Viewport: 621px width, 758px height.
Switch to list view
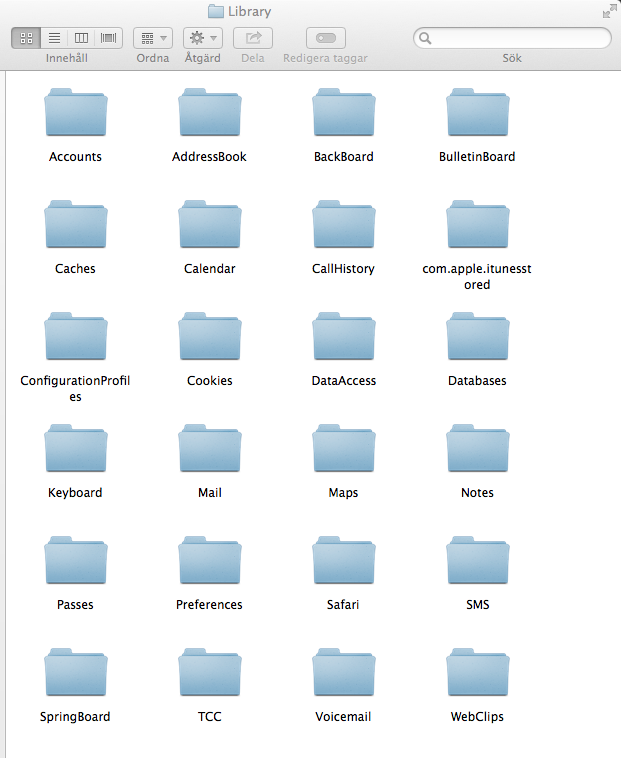tap(54, 38)
